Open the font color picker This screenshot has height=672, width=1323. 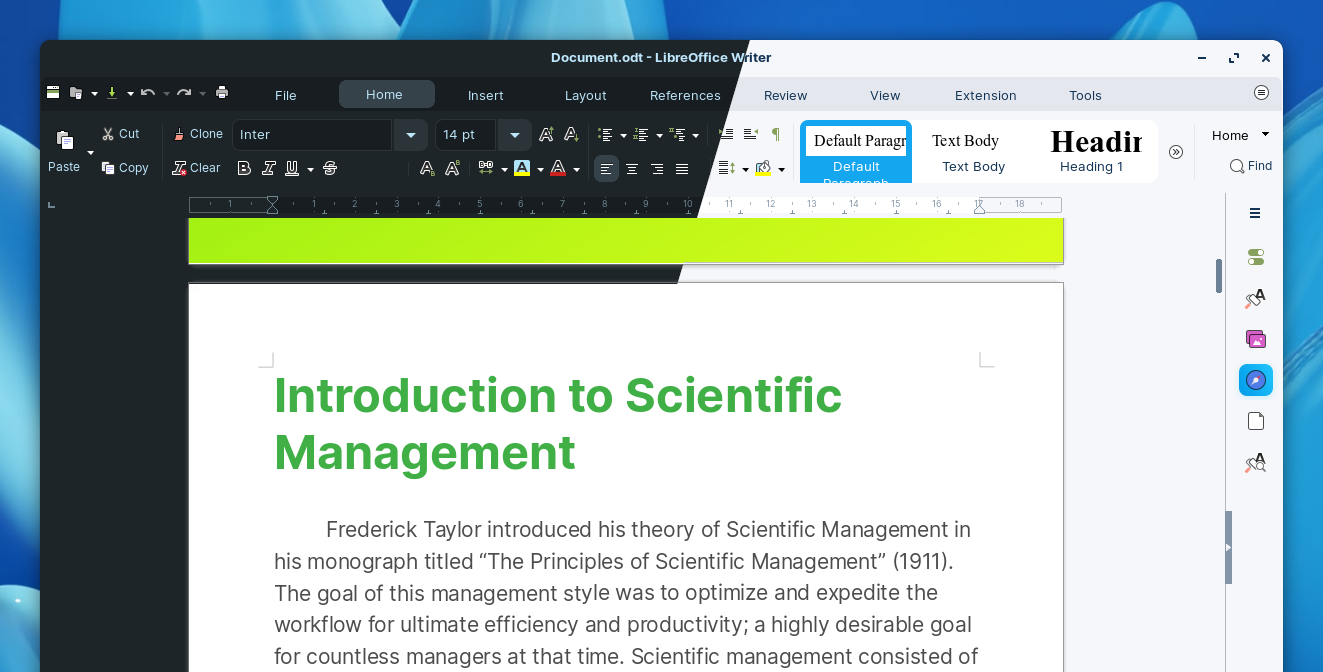(558, 168)
